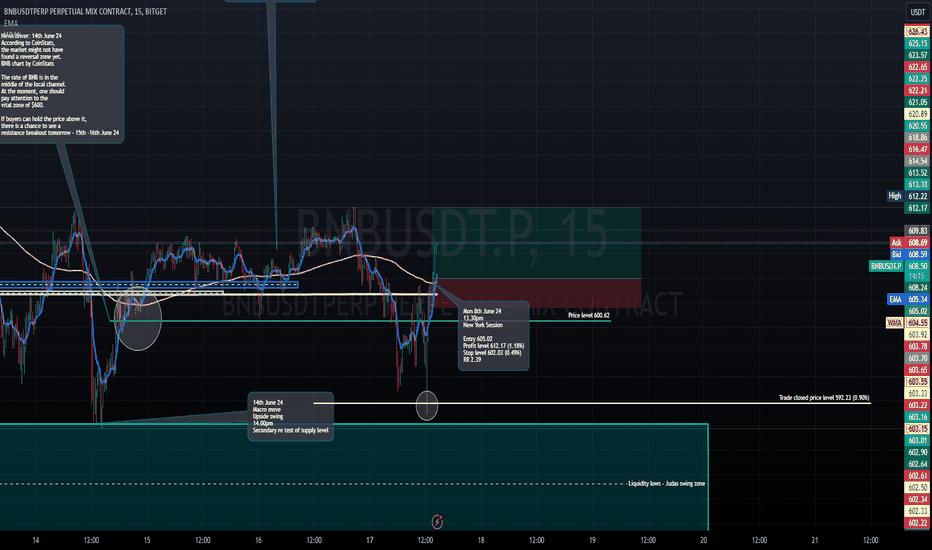Click the 609.83 grey price label
The image size is (932, 550).
coord(917,231)
